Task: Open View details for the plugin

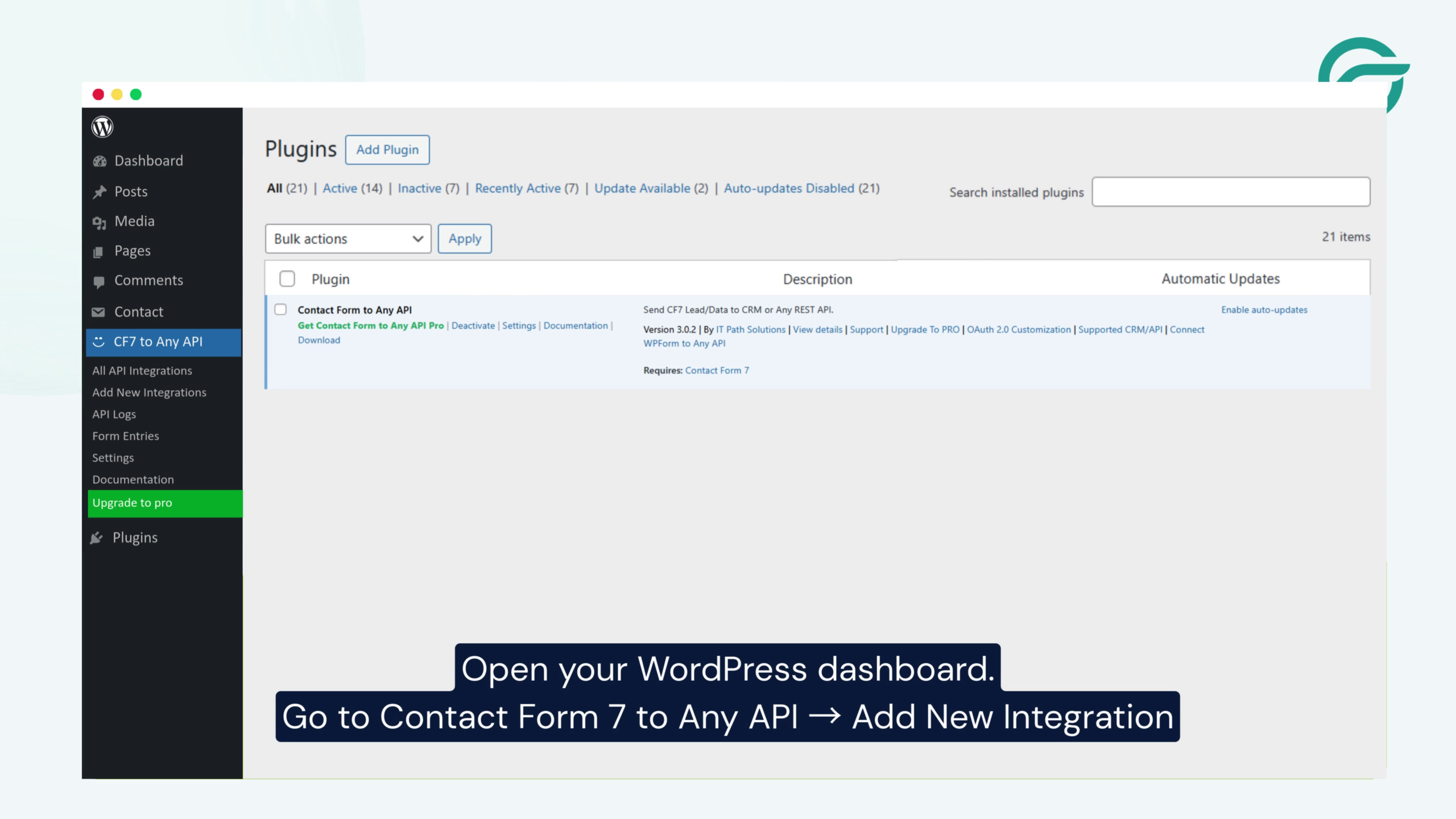Action: [817, 329]
